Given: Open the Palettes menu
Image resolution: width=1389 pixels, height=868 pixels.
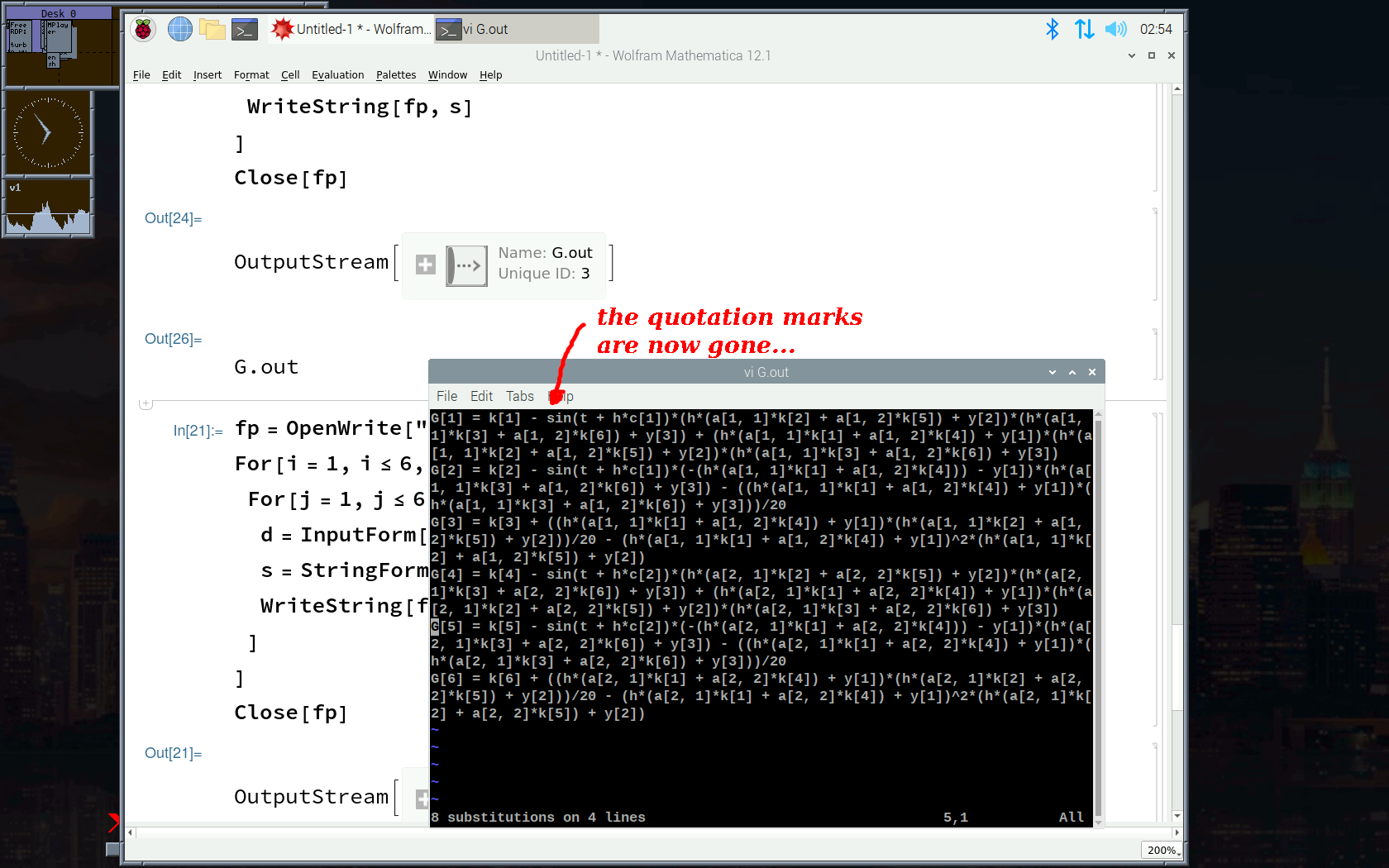Looking at the screenshot, I should click(x=395, y=75).
